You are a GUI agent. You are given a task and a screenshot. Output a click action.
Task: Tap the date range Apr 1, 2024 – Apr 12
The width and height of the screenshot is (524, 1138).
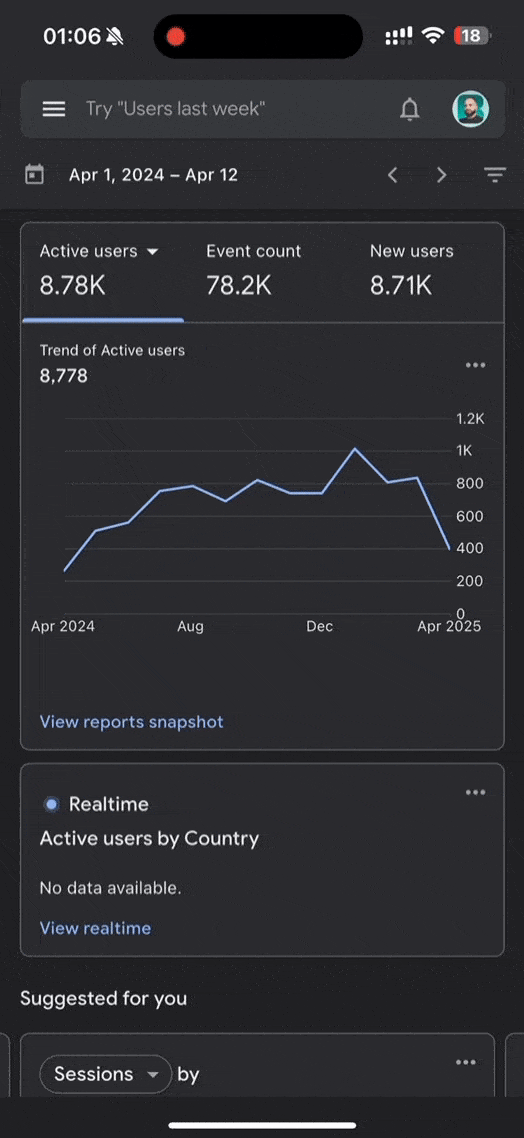click(x=153, y=175)
